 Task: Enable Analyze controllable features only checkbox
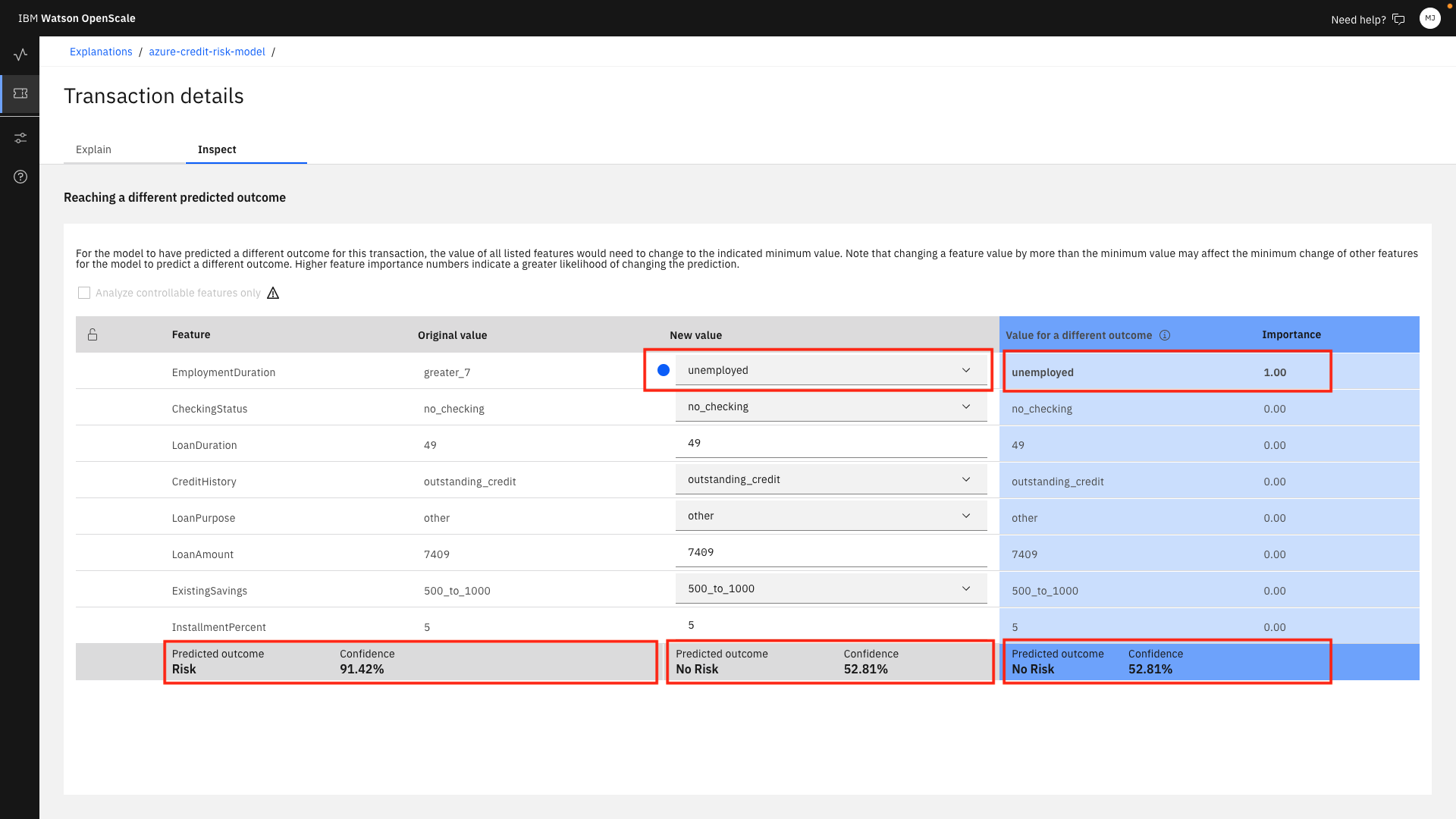tap(84, 293)
